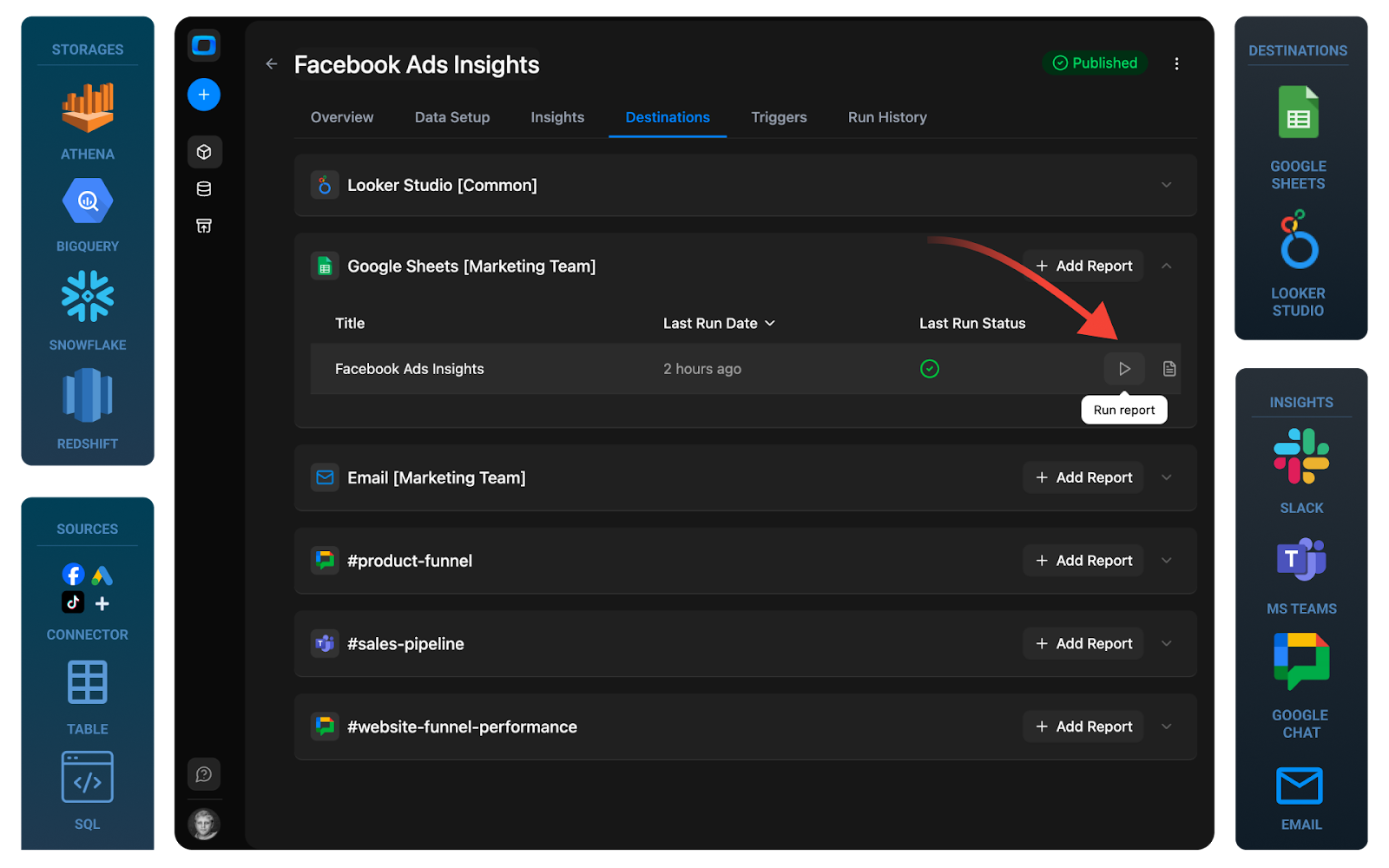Expand the Looker Studio [Common] section
Screen dimensions: 1389x868
[1167, 185]
